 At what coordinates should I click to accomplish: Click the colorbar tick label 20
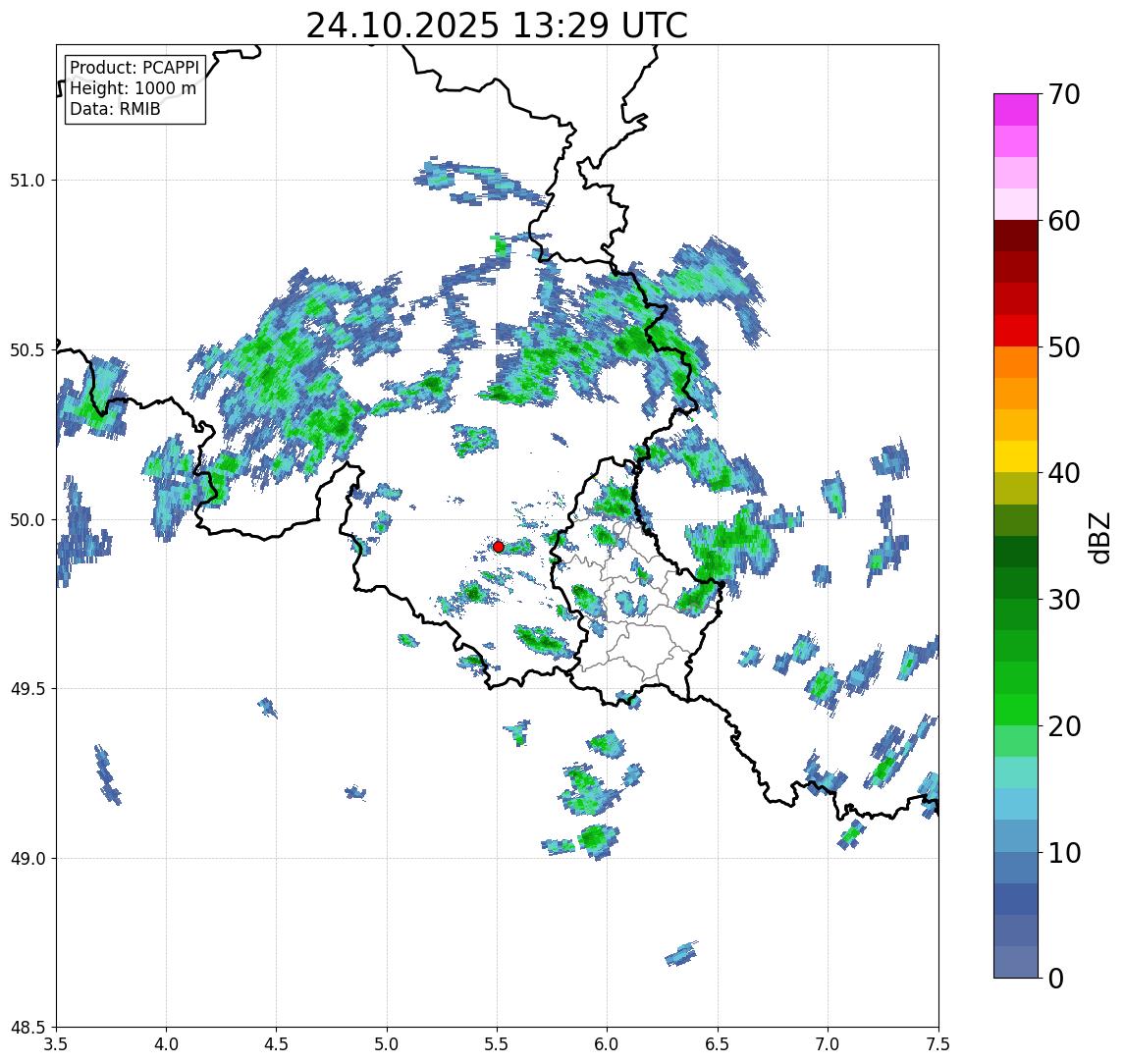[x=1064, y=726]
